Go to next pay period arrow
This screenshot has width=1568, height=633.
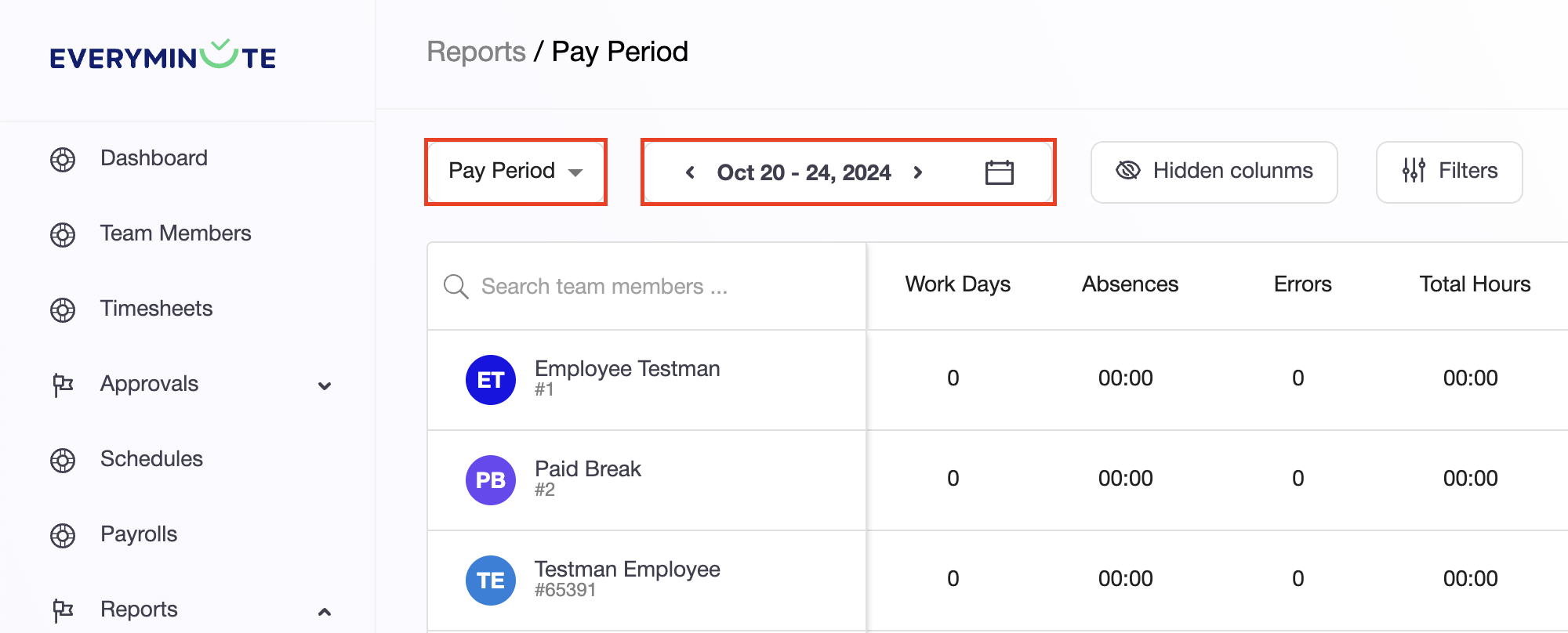point(918,172)
